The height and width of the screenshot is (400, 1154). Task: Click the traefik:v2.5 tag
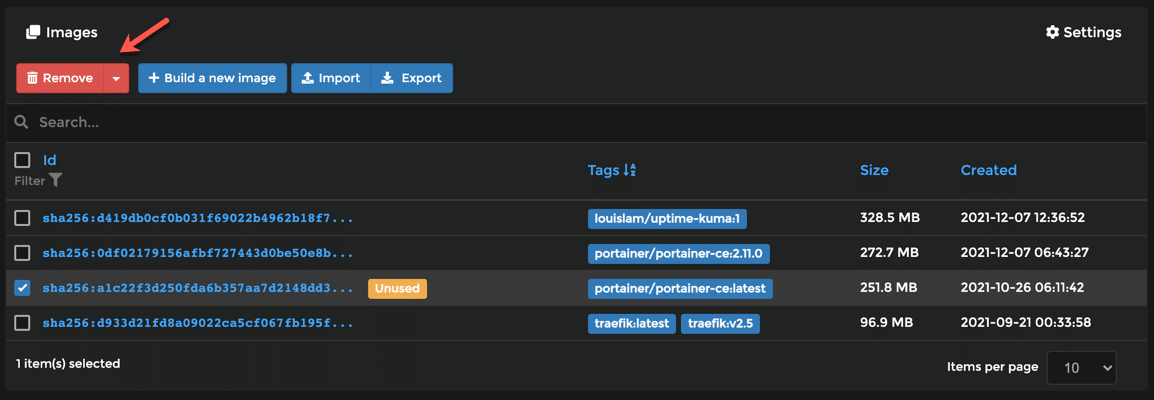tap(720, 323)
